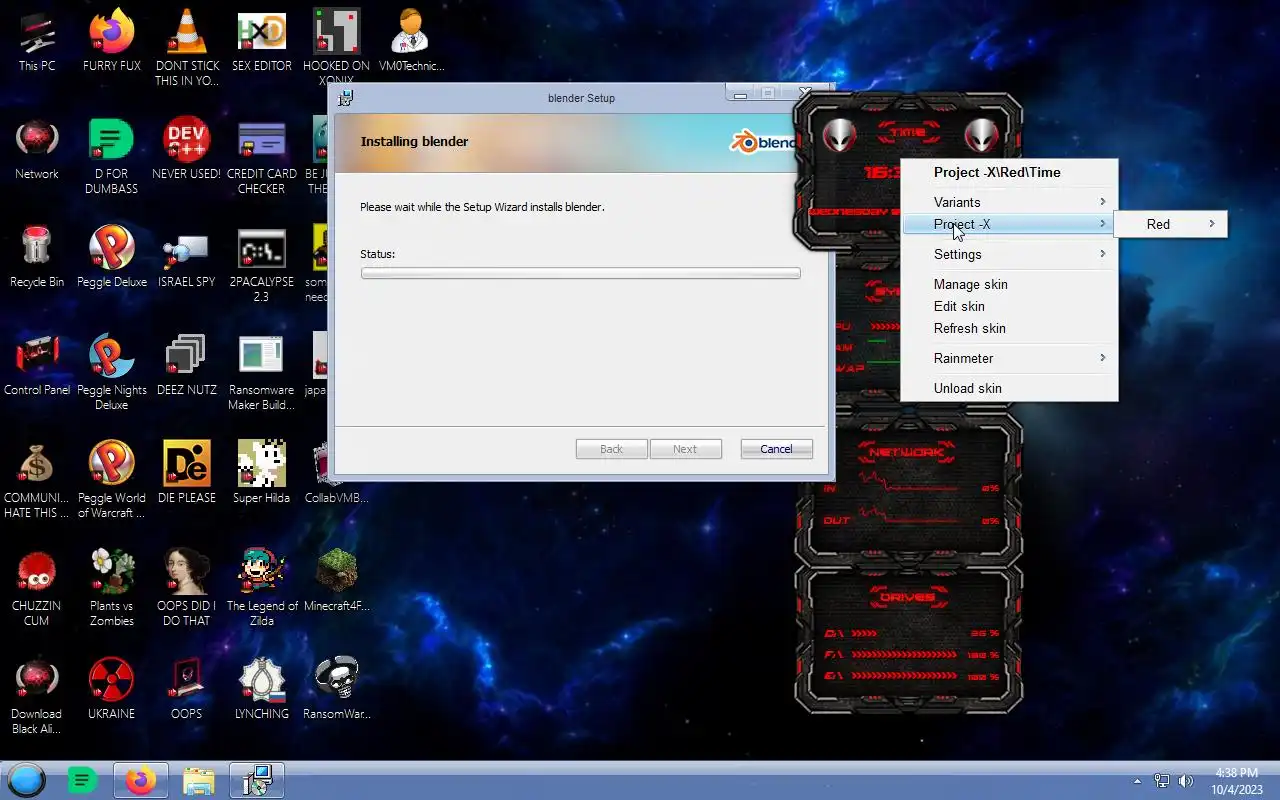Open the Plants vs Zombies shortcut
1280x800 pixels.
[112, 587]
